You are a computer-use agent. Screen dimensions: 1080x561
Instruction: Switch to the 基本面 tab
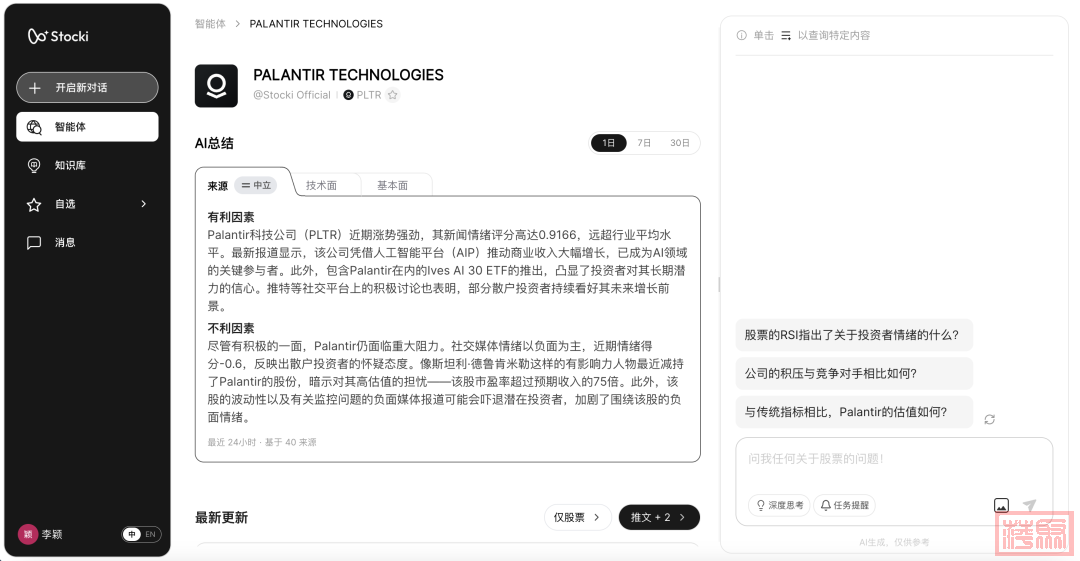click(x=393, y=185)
